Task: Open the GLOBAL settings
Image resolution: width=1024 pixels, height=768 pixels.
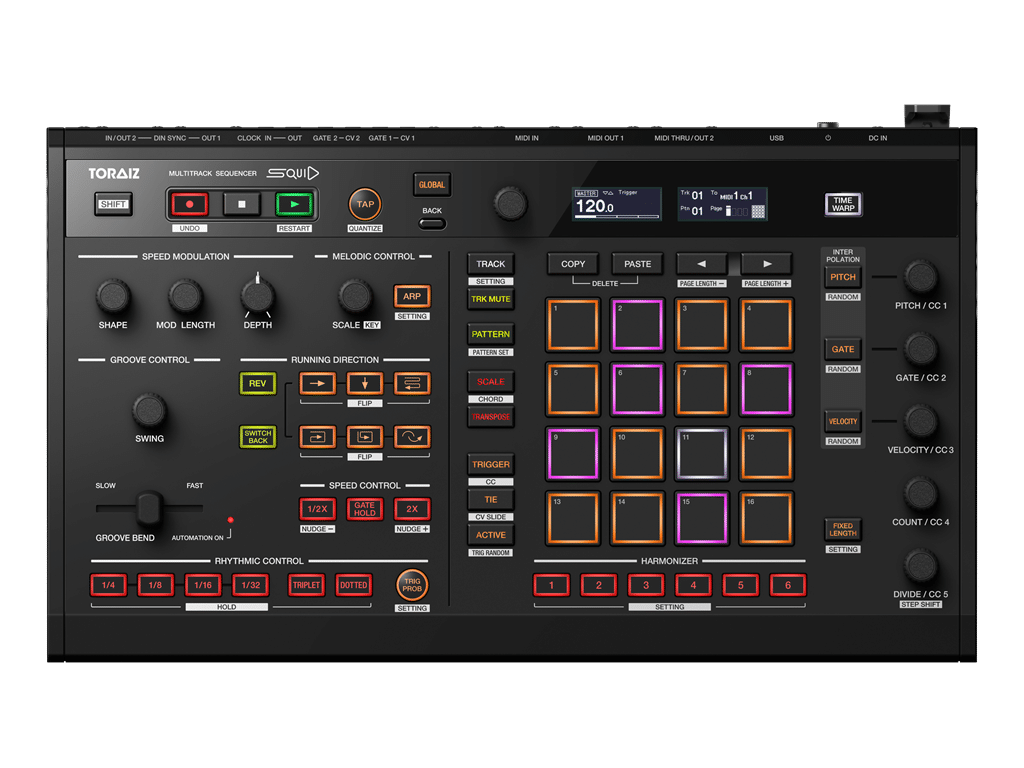Action: click(x=432, y=184)
